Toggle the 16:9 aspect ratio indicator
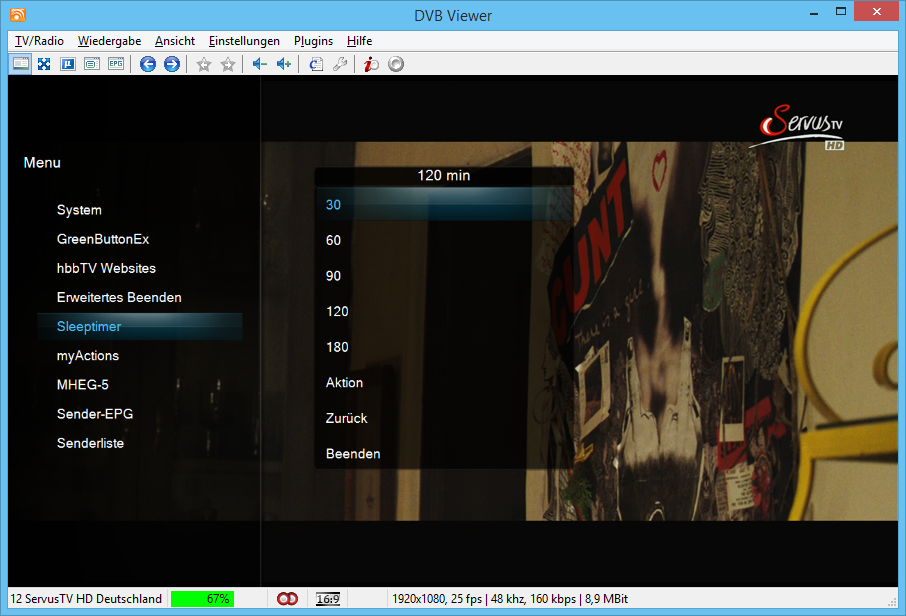 click(328, 599)
